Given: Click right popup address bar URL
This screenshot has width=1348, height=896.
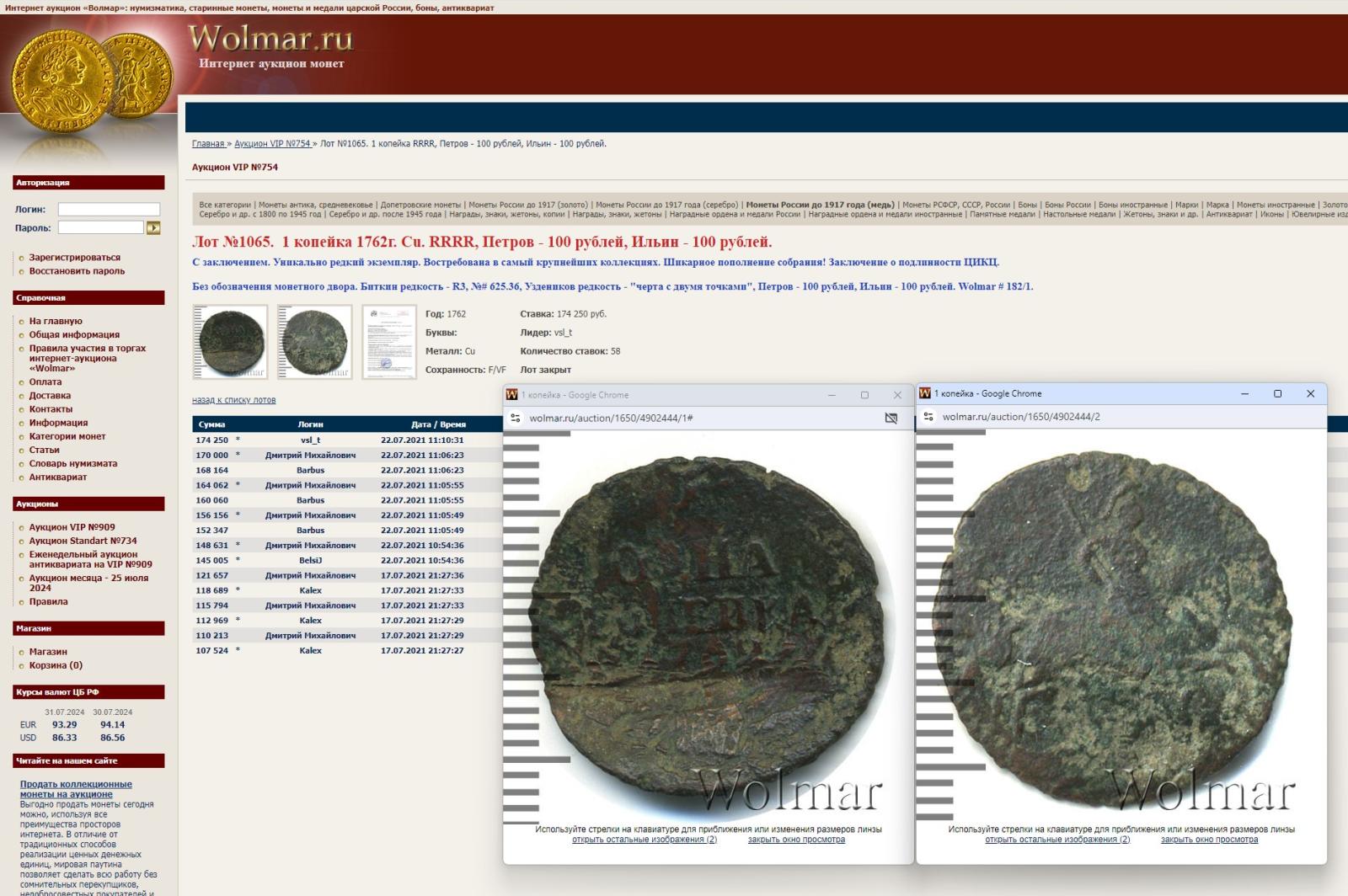Looking at the screenshot, I should tap(1021, 417).
